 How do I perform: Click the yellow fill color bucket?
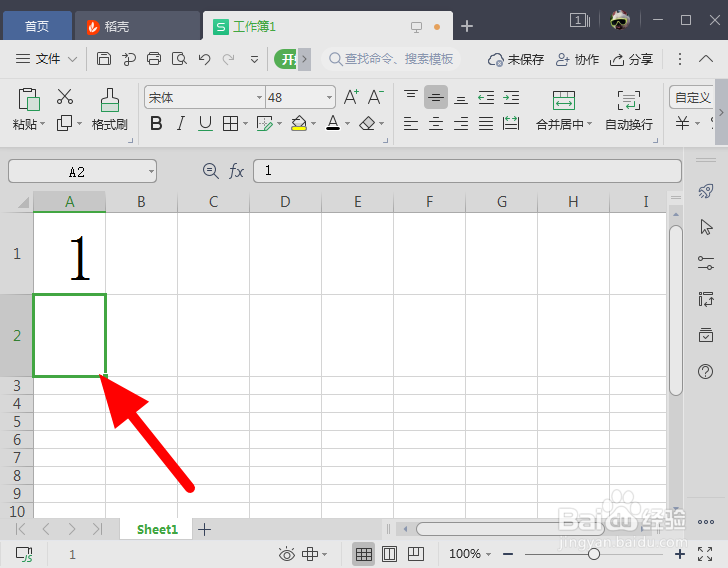tap(299, 124)
